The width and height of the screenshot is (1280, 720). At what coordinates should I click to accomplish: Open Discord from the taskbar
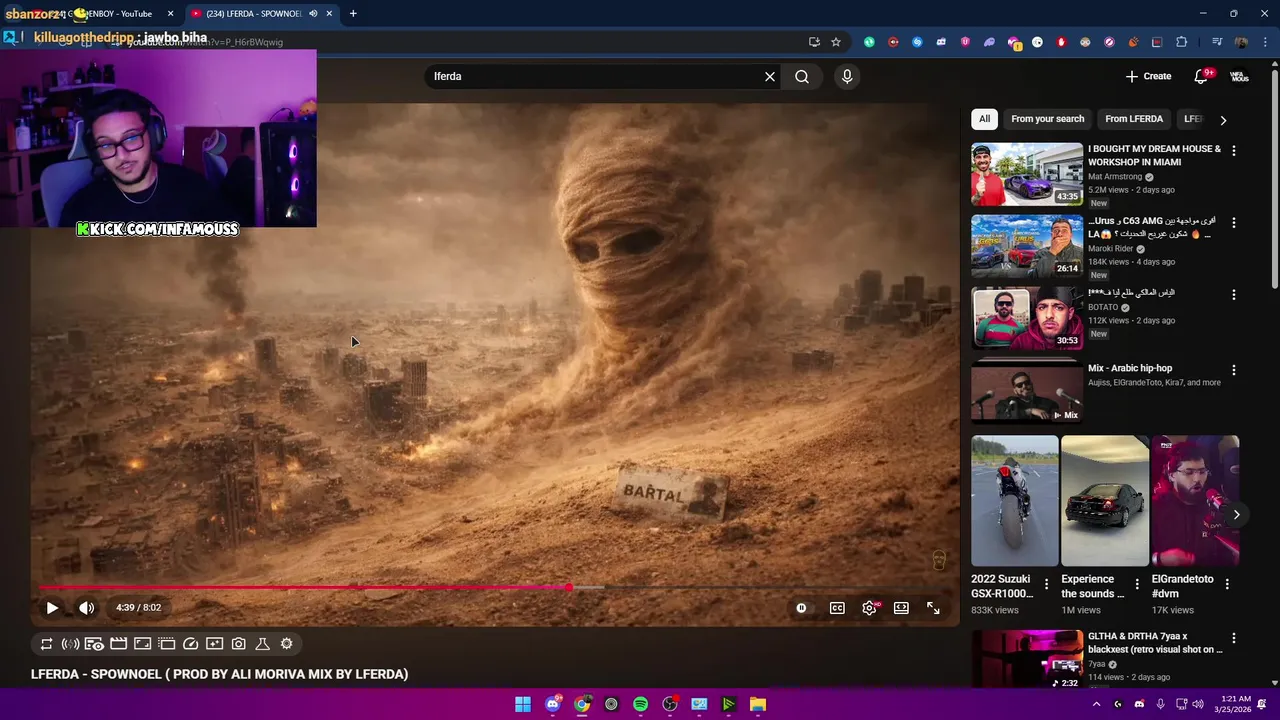click(553, 704)
